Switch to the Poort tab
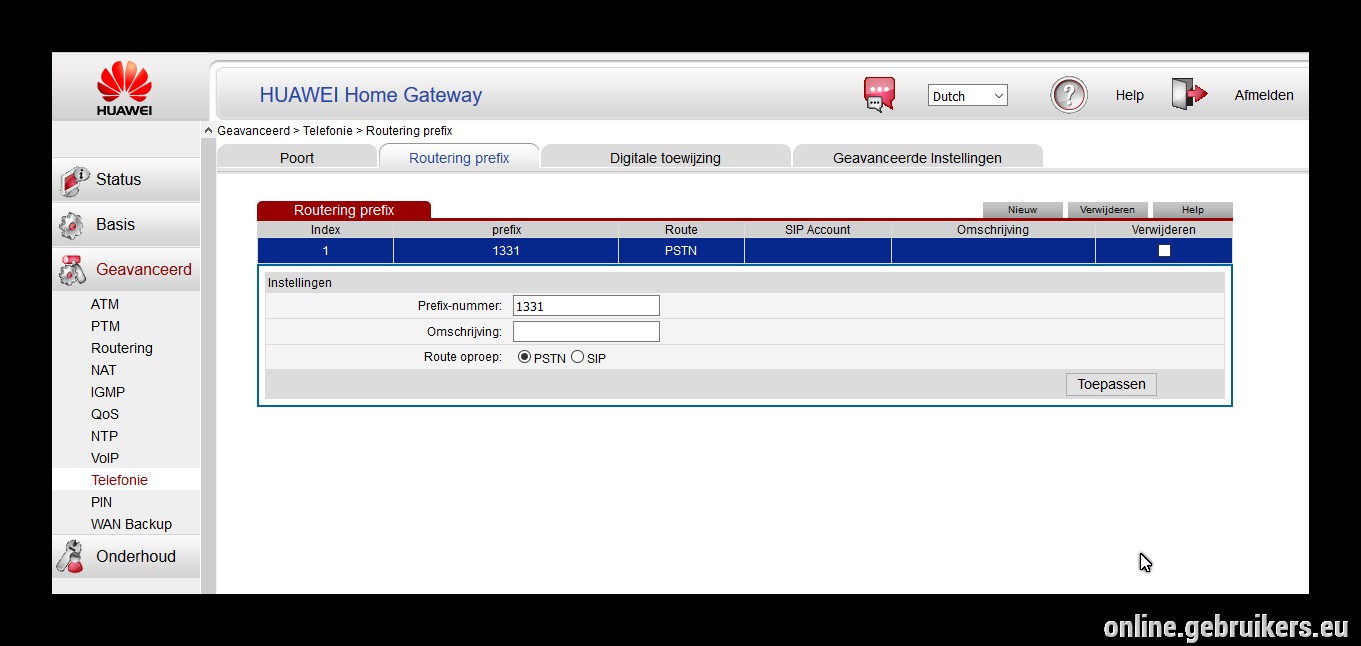 point(297,157)
